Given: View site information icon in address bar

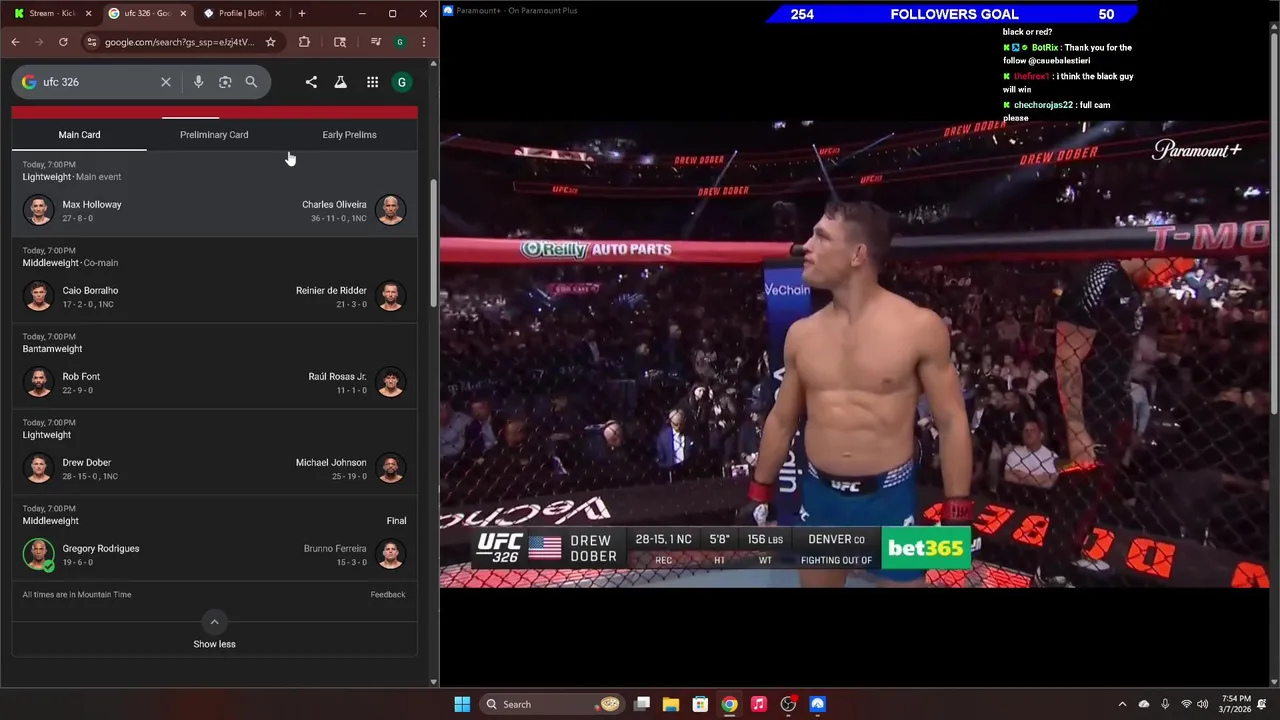Looking at the screenshot, I should click(92, 42).
